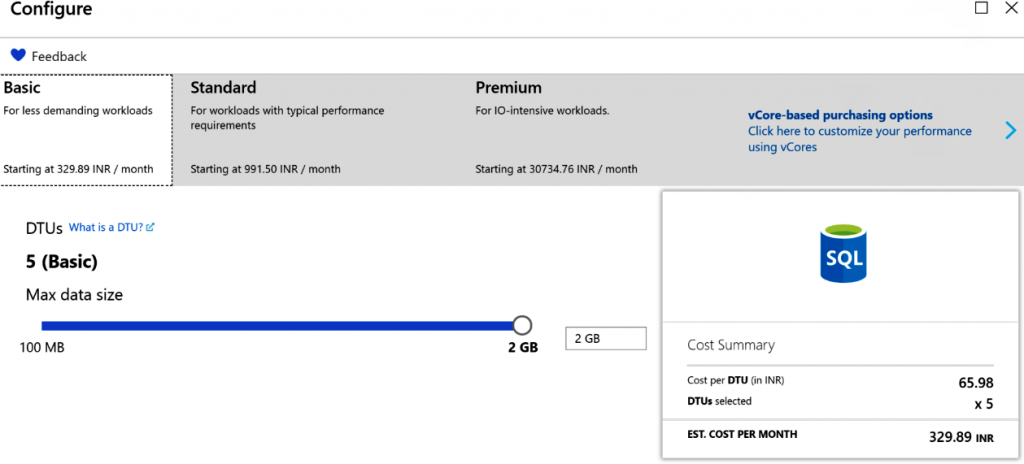Screen dimensions: 1024x464
Task: Click the external link icon beside DTU help
Action: click(x=150, y=228)
